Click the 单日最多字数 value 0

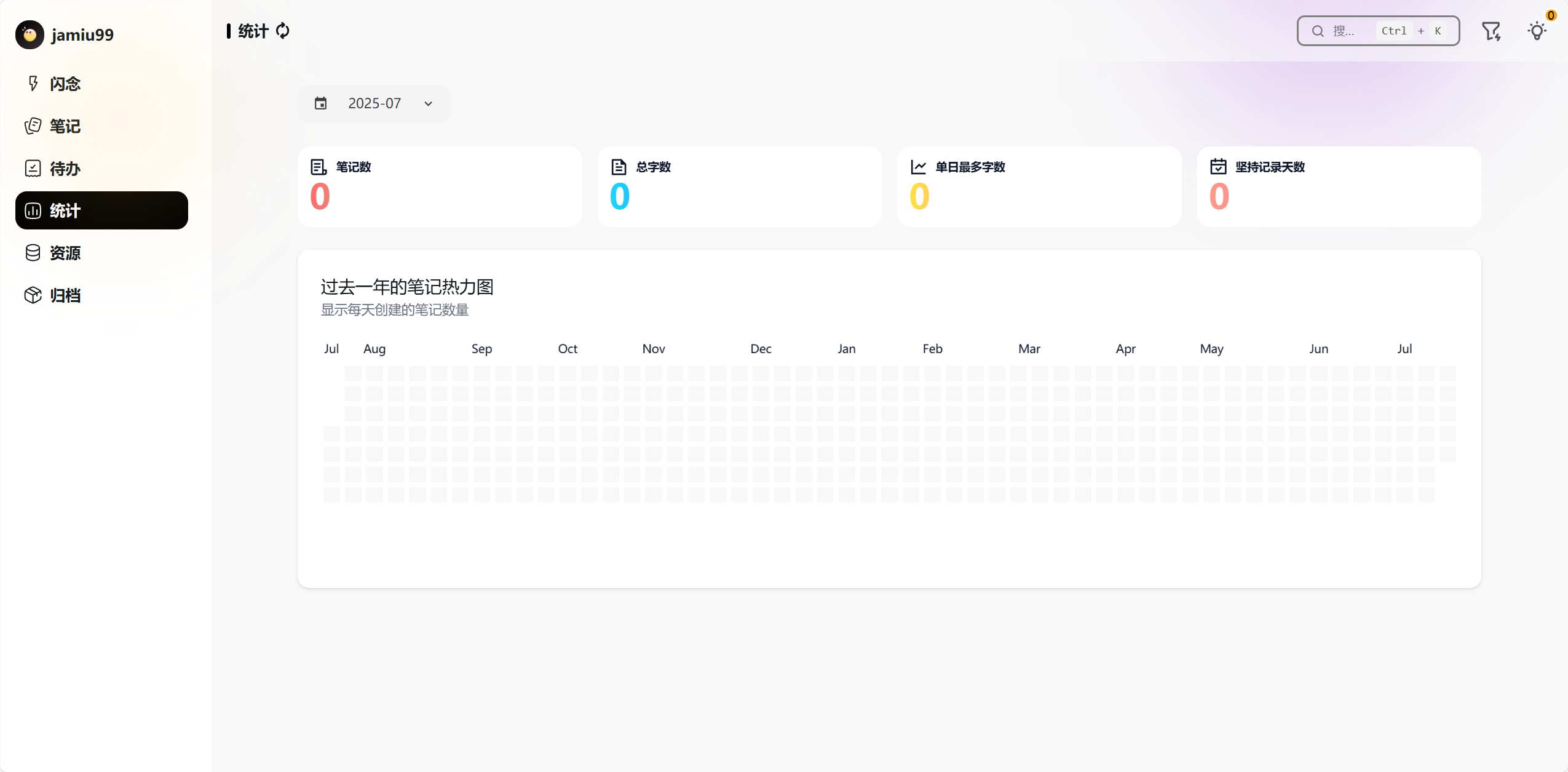coord(919,196)
